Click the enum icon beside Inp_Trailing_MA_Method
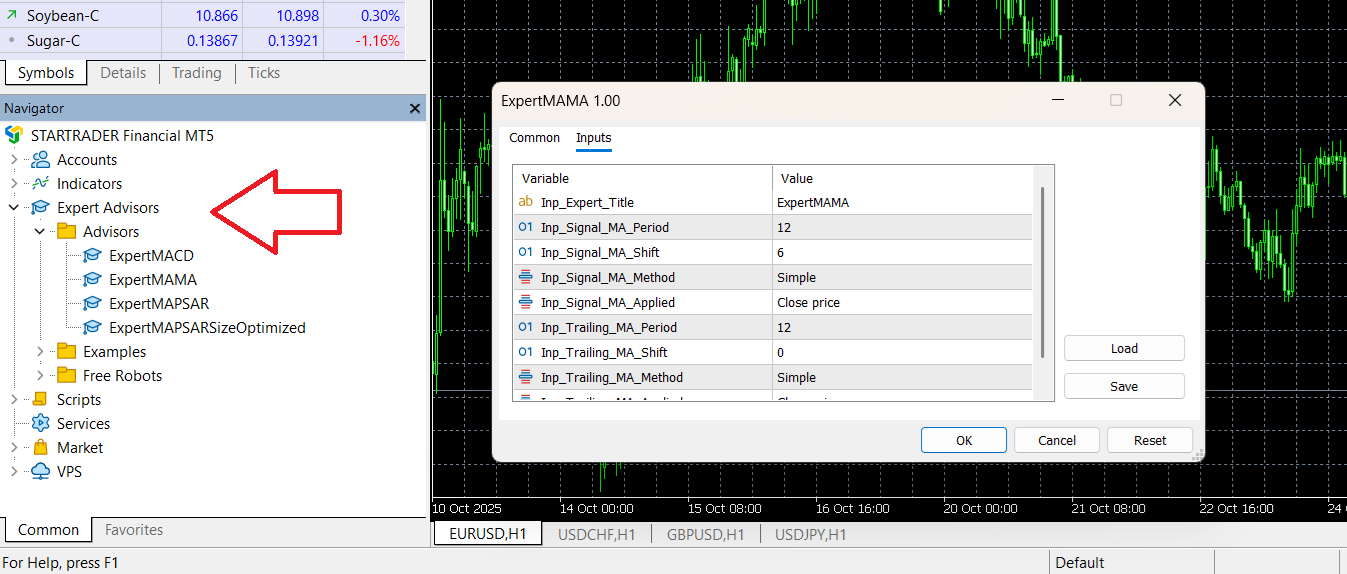 [x=526, y=377]
